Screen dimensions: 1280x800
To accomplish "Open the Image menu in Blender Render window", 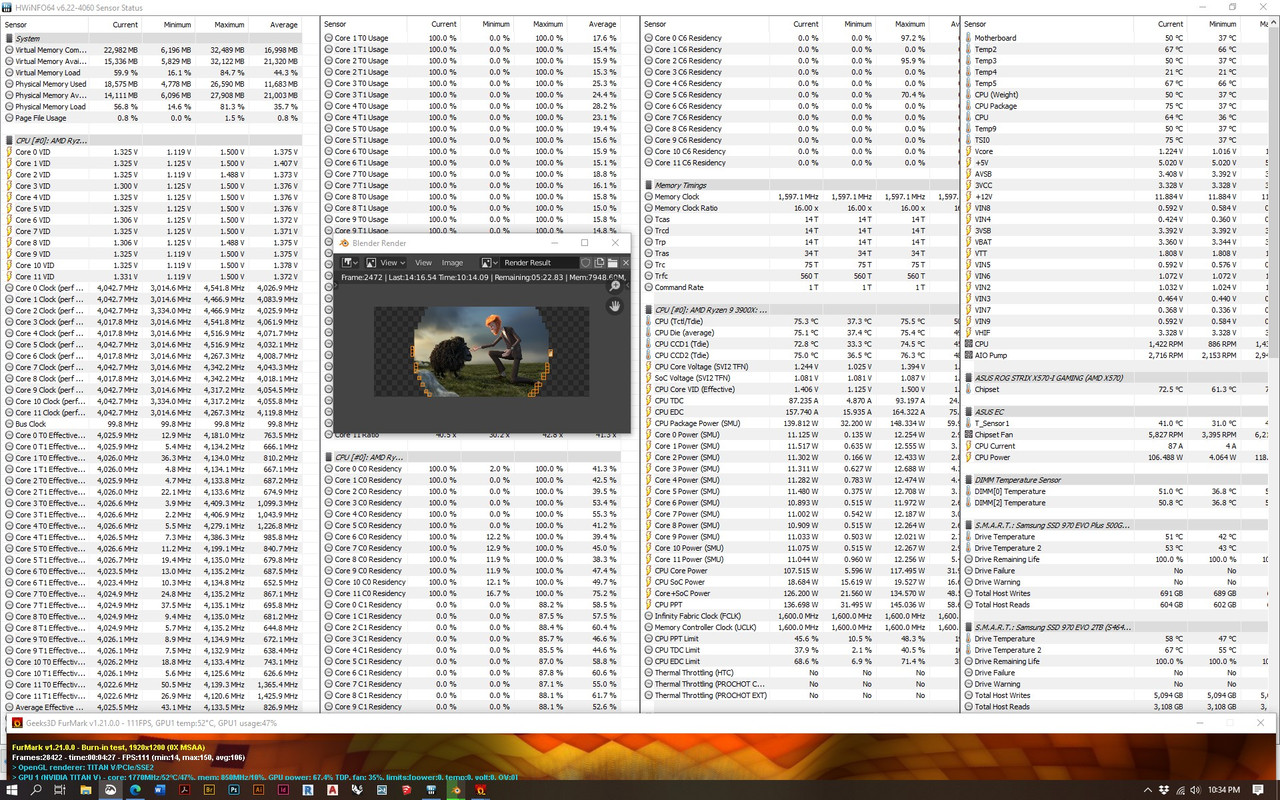I will [452, 263].
